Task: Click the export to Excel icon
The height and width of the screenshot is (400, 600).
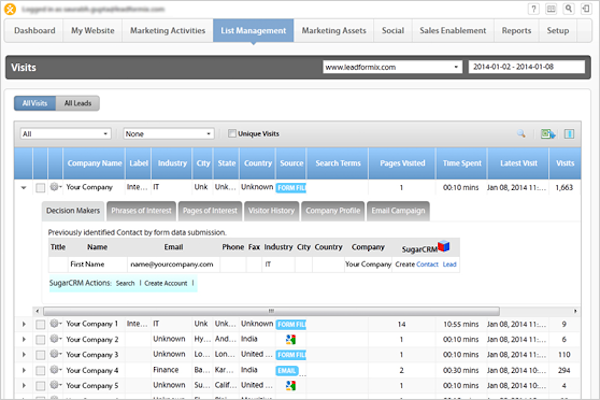Action: [547, 133]
